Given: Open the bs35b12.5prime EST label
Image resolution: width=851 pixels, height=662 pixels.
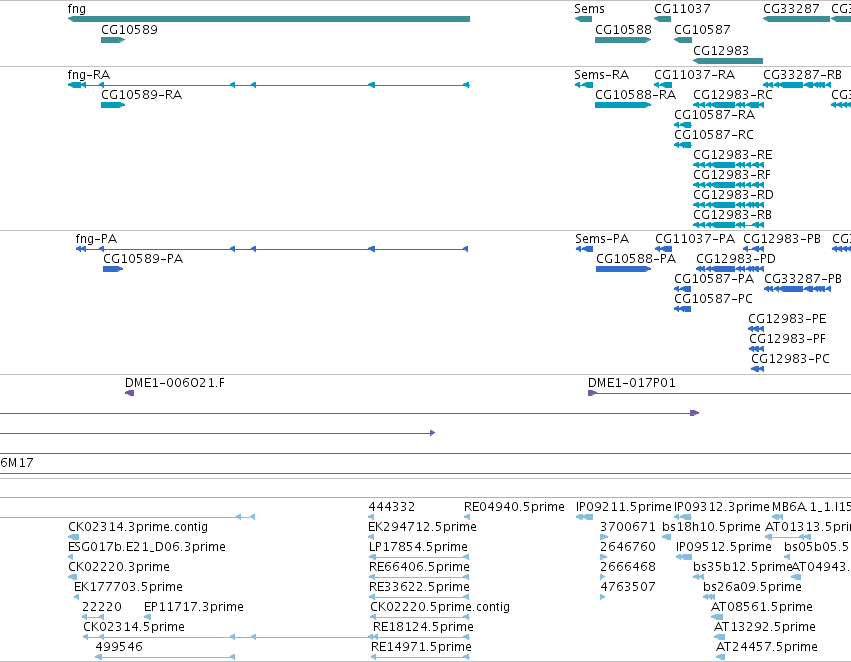Looking at the screenshot, I should 742,567.
